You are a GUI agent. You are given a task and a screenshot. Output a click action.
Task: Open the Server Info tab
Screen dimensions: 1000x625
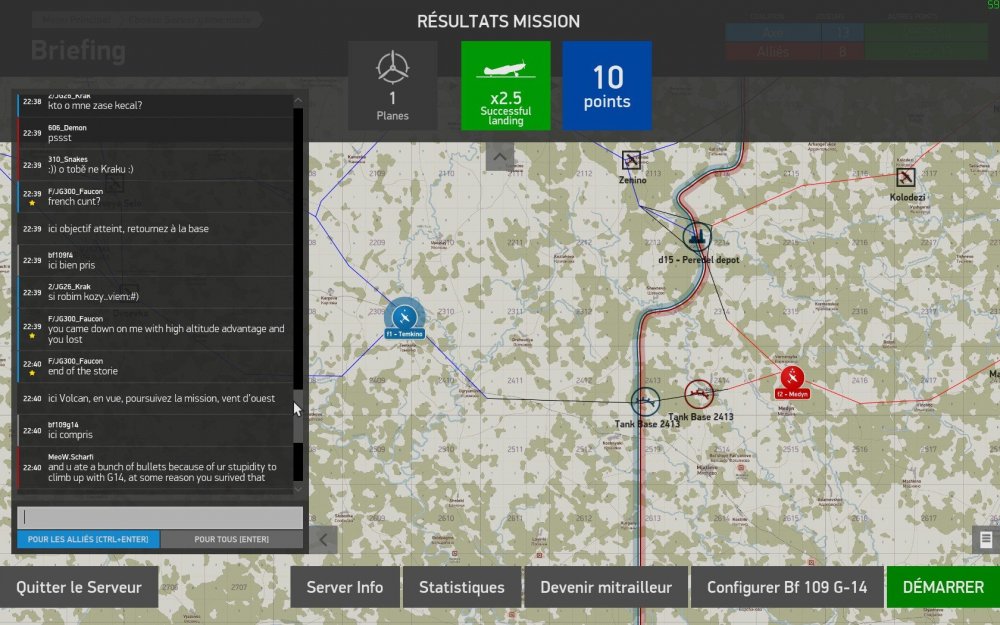(344, 587)
